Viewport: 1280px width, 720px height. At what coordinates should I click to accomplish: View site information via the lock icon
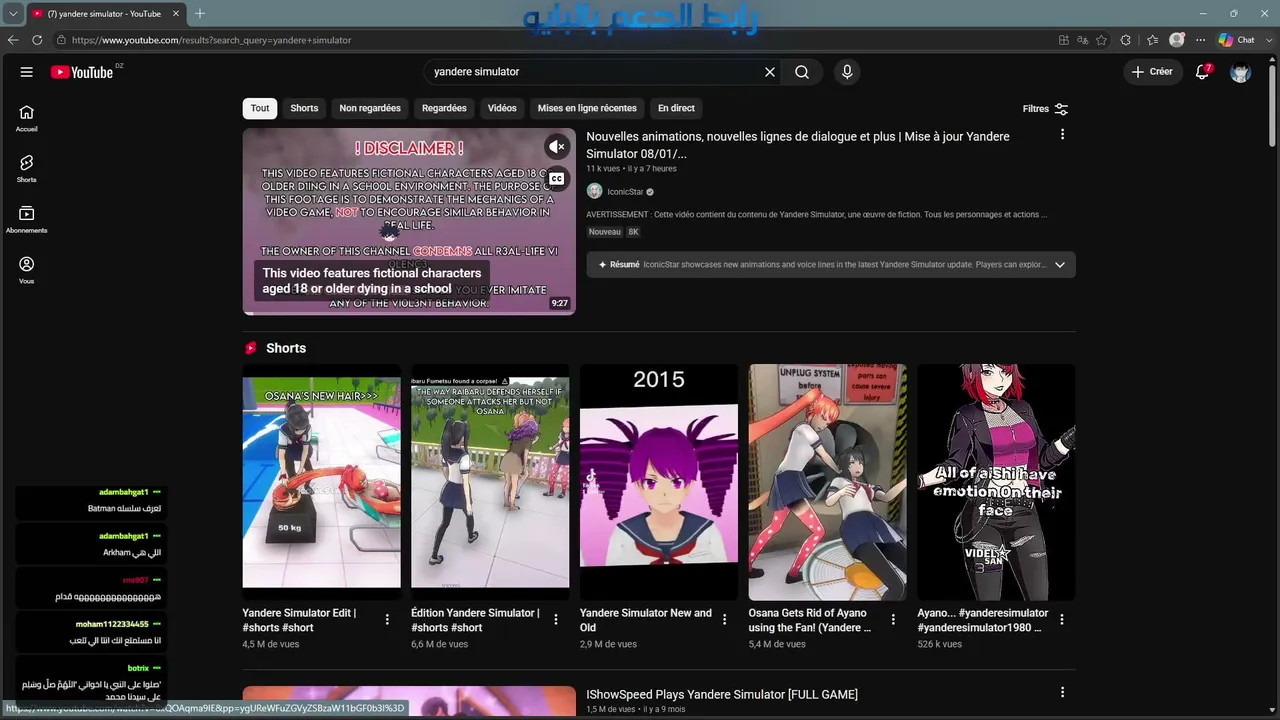(61, 40)
